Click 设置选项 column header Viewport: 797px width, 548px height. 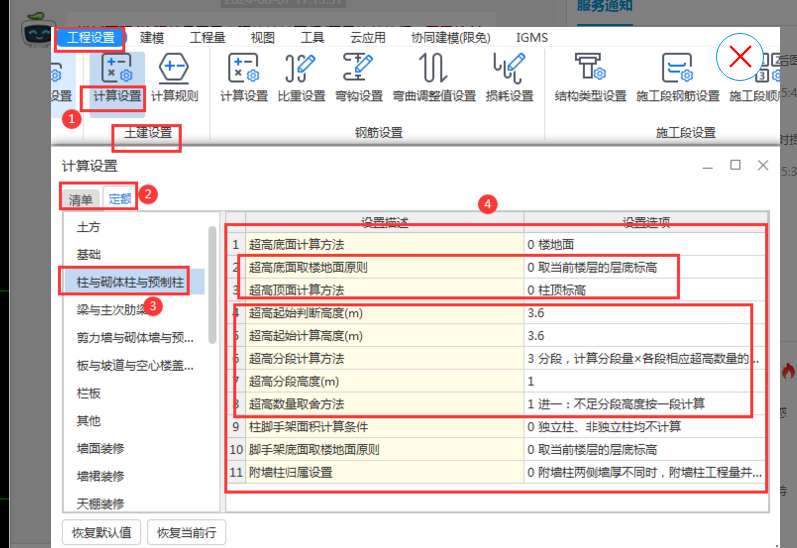[x=646, y=222]
